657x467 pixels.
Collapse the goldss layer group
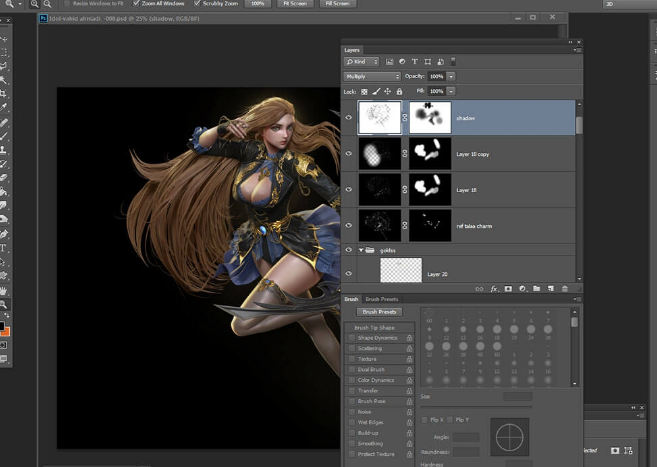[x=360, y=250]
